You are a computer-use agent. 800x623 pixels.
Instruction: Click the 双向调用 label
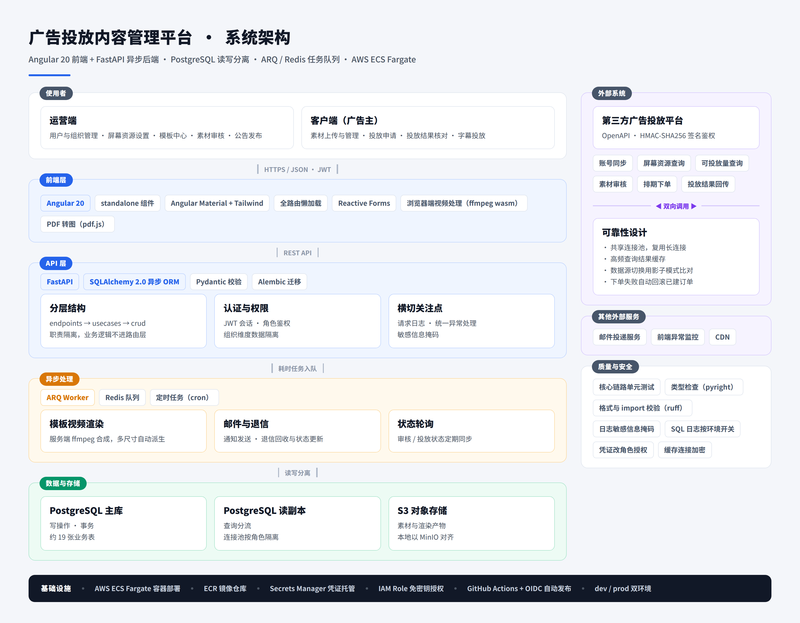pyautogui.click(x=676, y=206)
